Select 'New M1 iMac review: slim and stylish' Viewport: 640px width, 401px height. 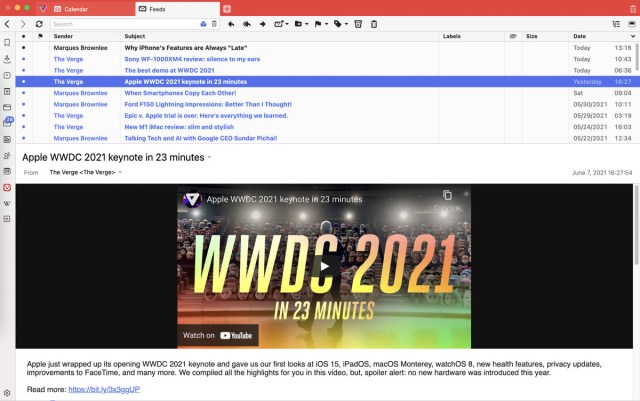[179, 127]
